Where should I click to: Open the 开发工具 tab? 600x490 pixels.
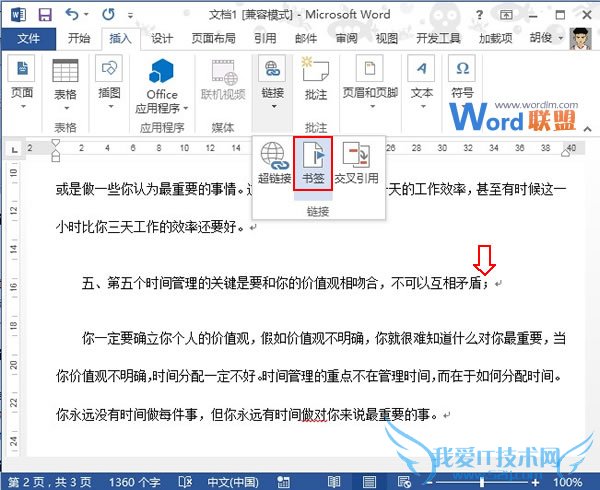point(438,39)
